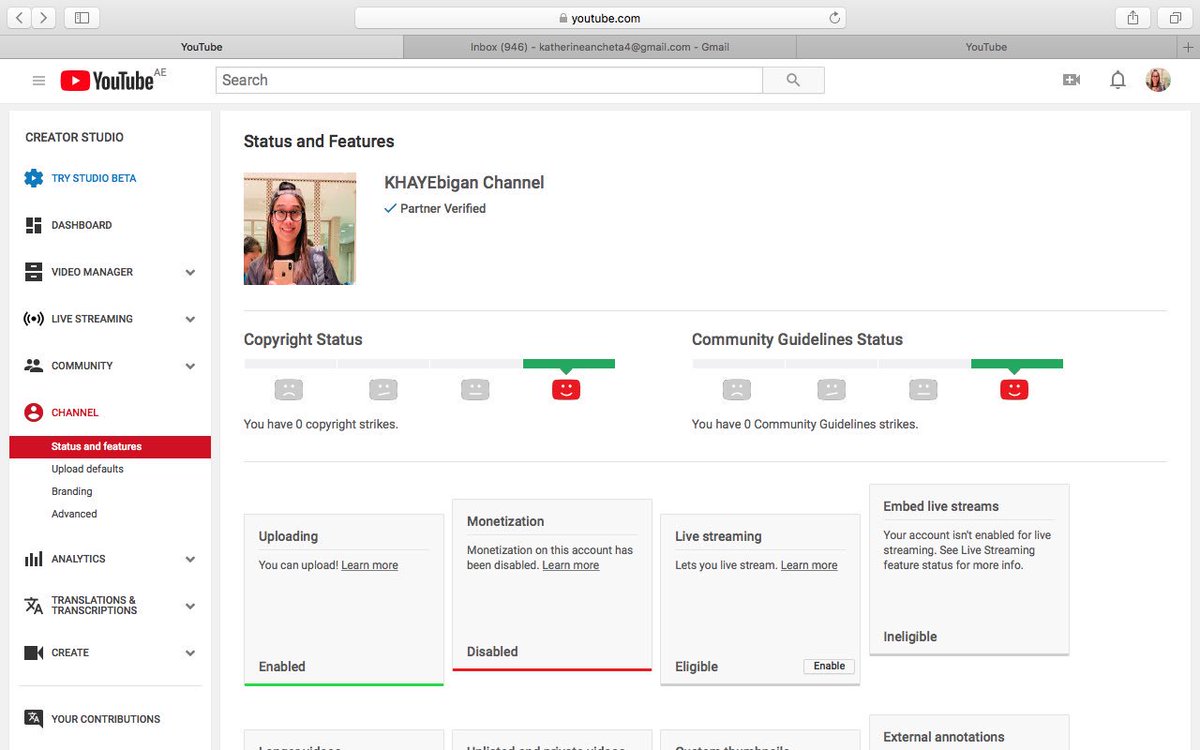Screen dimensions: 1200x750
Task: Click Learn more in Live streaming card
Action: tap(809, 565)
